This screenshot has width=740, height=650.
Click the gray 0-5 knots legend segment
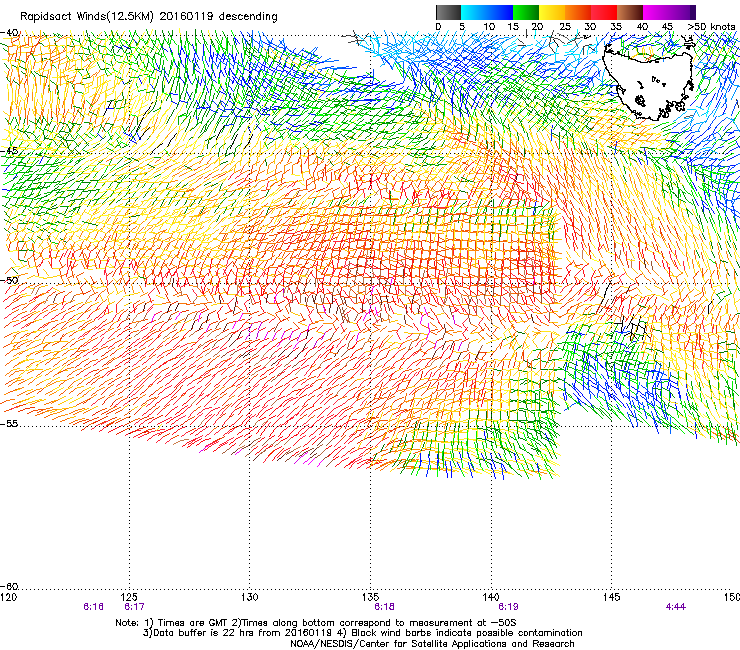(448, 12)
